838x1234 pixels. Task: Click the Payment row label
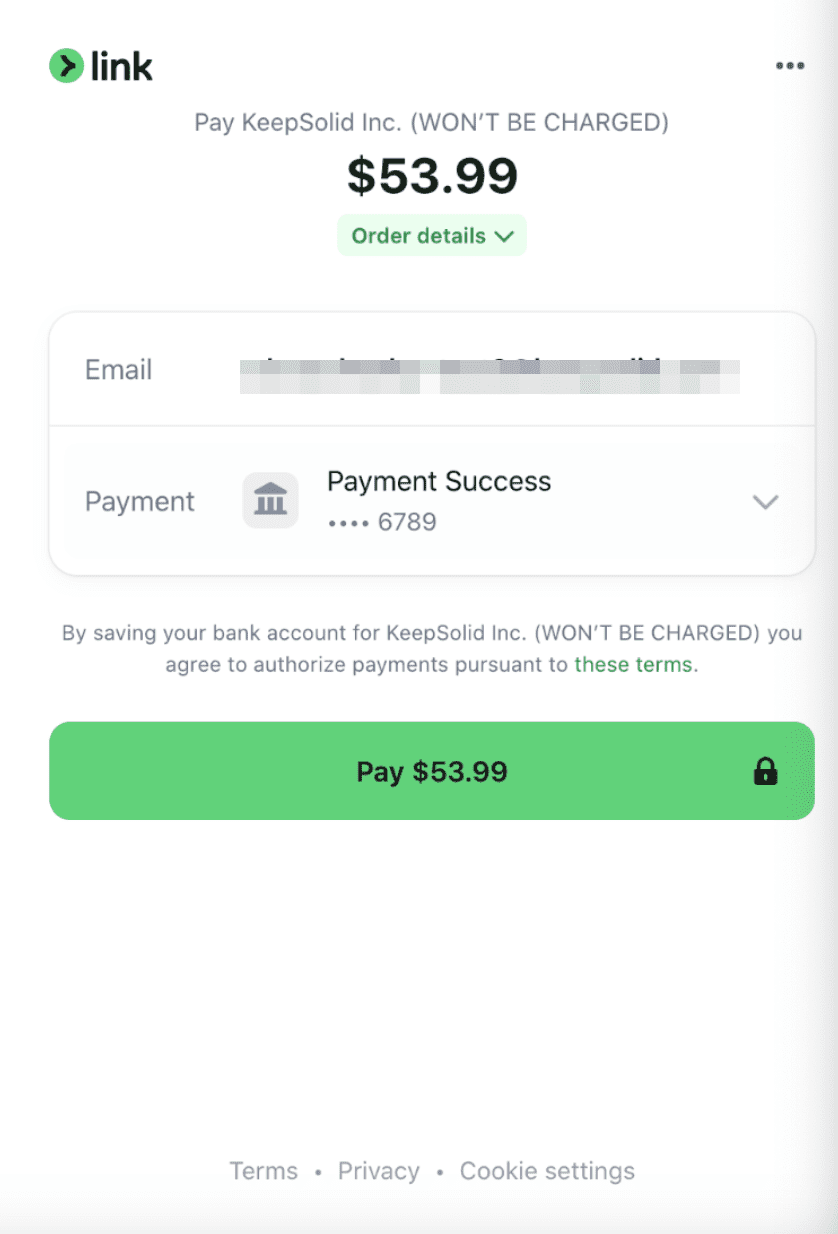[139, 501]
